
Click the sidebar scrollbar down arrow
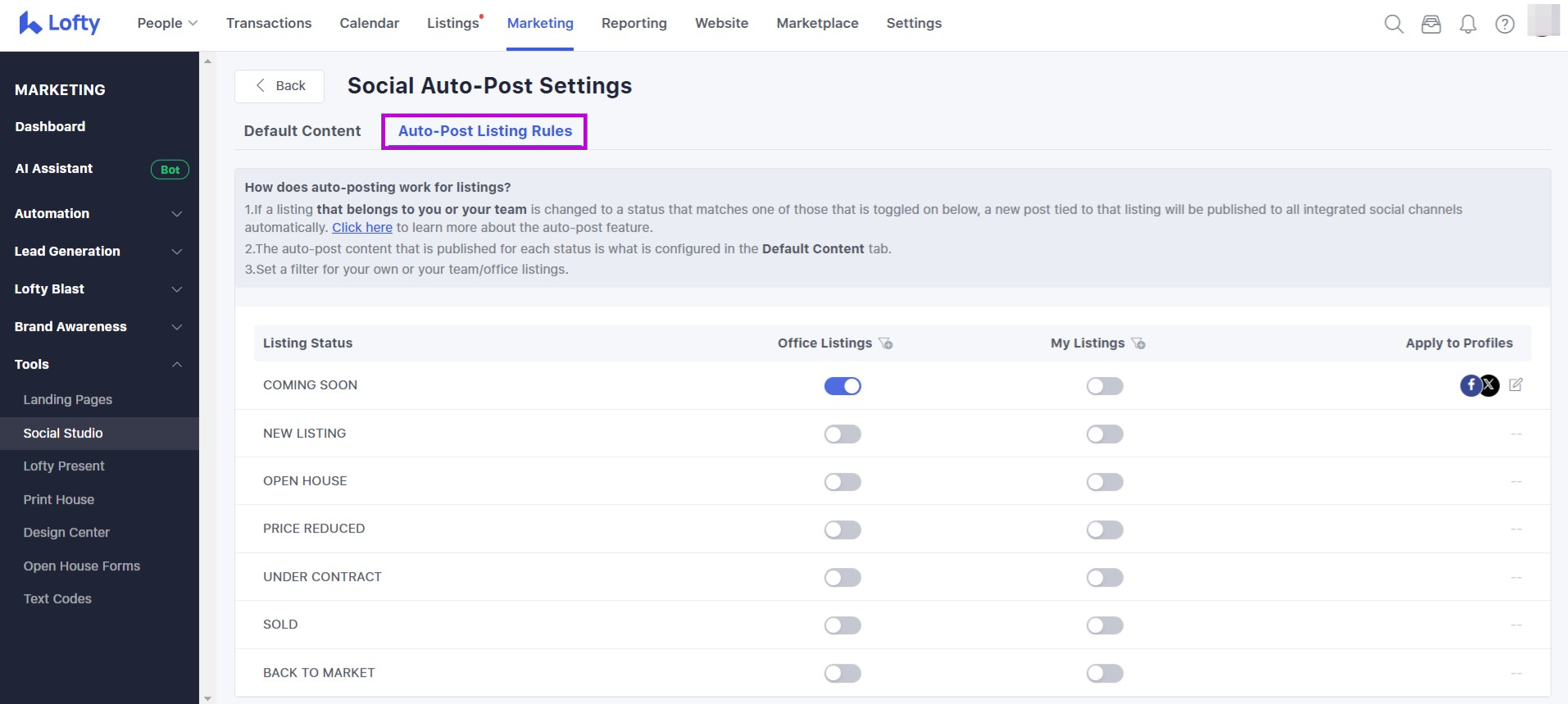click(x=207, y=698)
